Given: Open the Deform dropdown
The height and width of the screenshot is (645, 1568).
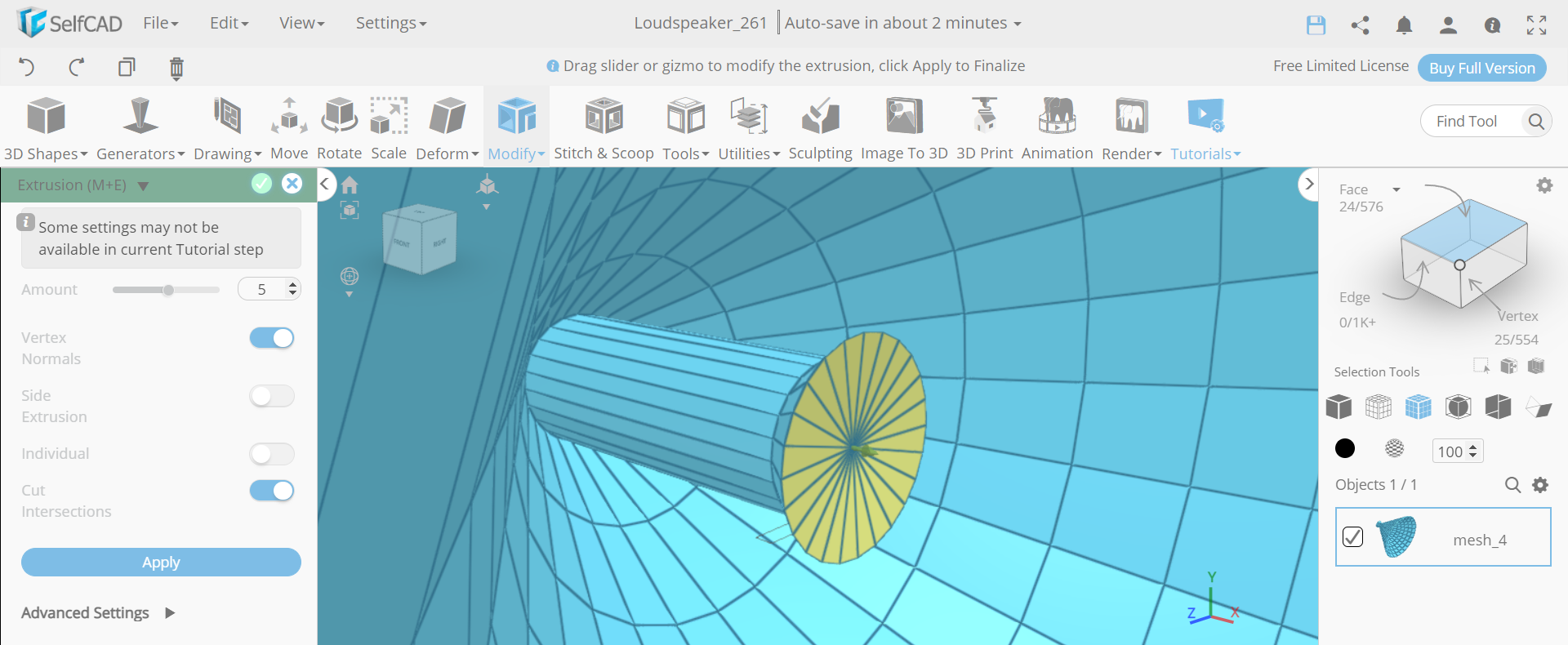Looking at the screenshot, I should coord(448,128).
